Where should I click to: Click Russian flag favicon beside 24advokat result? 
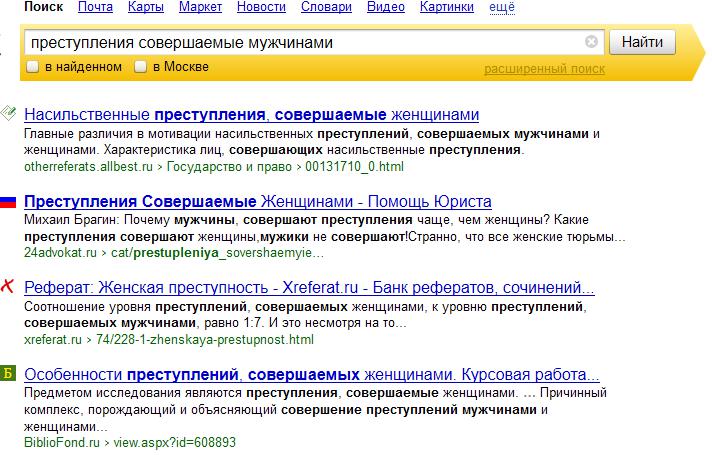click(8, 202)
